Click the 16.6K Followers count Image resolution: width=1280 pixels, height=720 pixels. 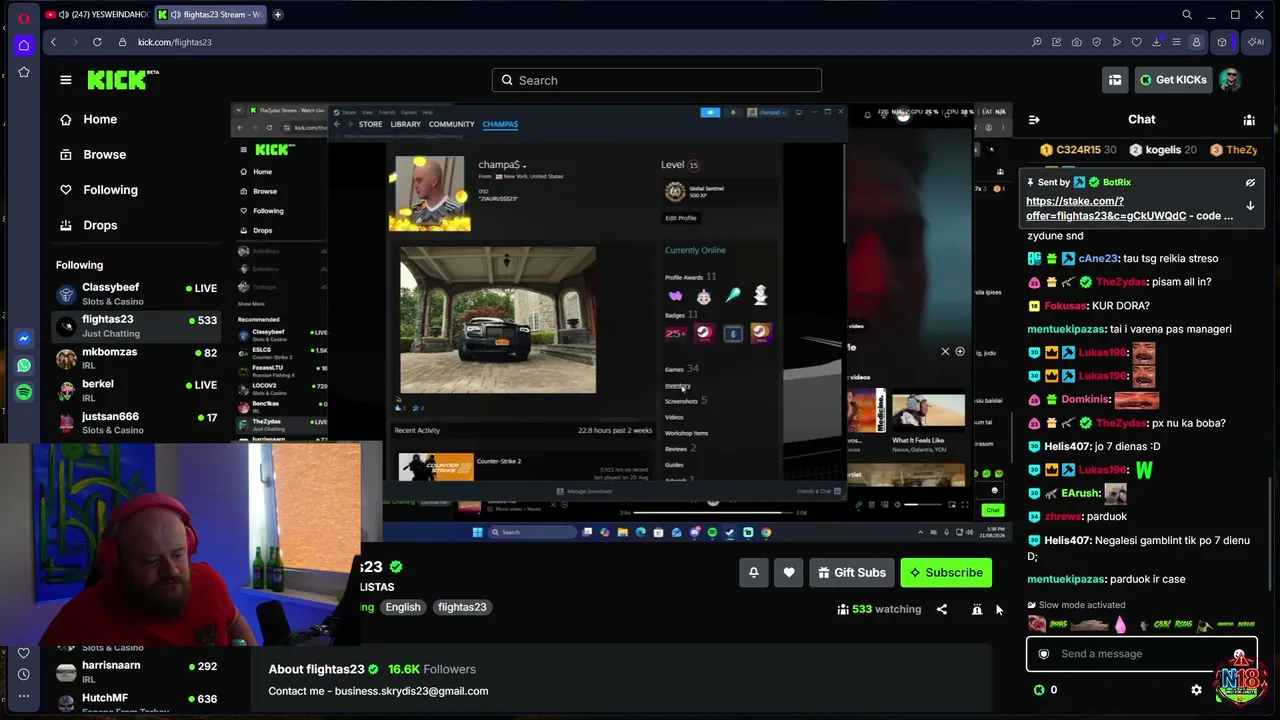click(432, 669)
